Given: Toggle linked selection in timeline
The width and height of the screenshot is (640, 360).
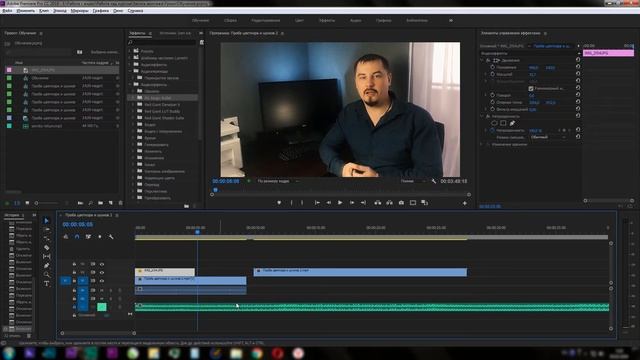Looking at the screenshot, I should [x=88, y=237].
